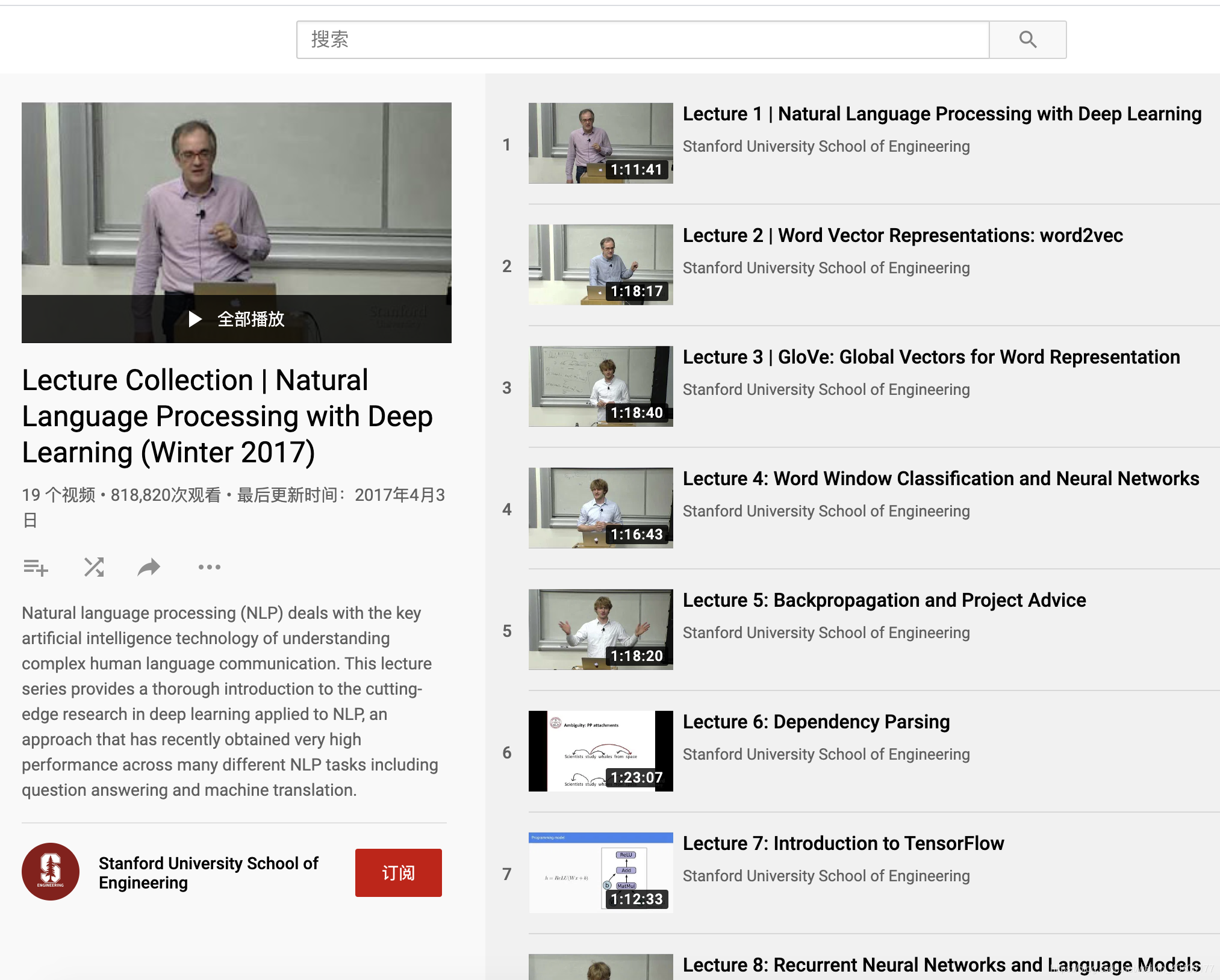Click channel name under Lecture 4 title

click(x=826, y=511)
